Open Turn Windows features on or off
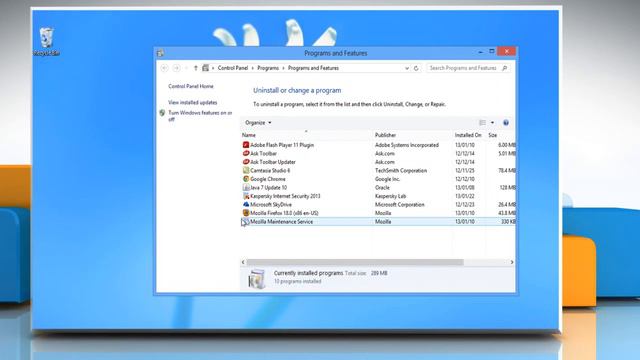This screenshot has height=360, width=640. (200, 116)
